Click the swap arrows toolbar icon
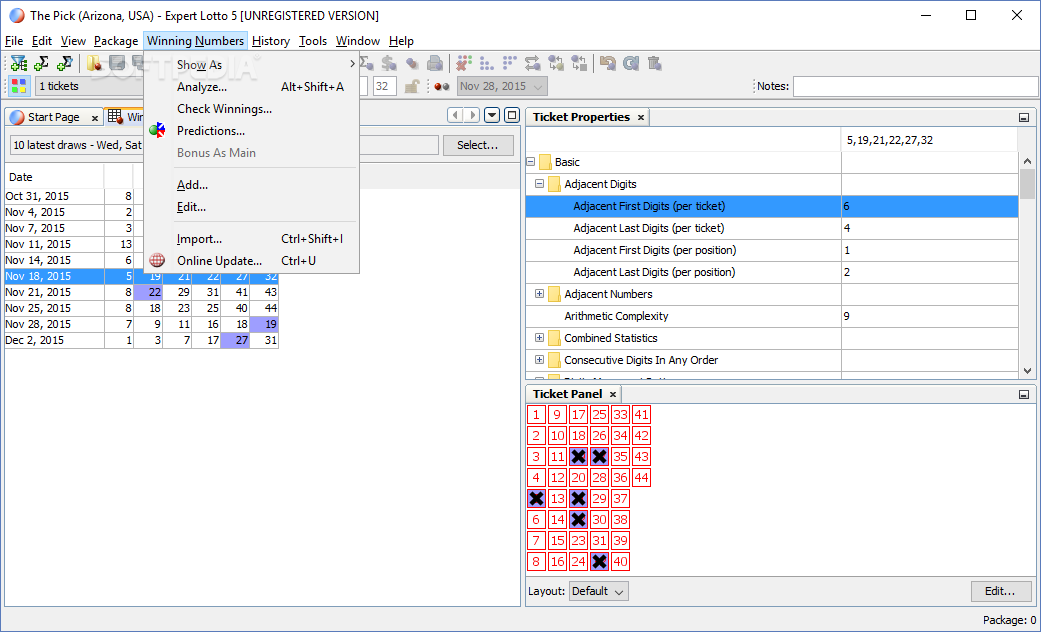Screen dimensions: 1041x632 532,64
